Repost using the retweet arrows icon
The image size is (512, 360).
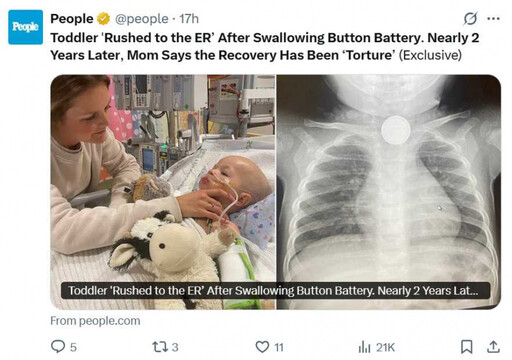pyautogui.click(x=160, y=347)
